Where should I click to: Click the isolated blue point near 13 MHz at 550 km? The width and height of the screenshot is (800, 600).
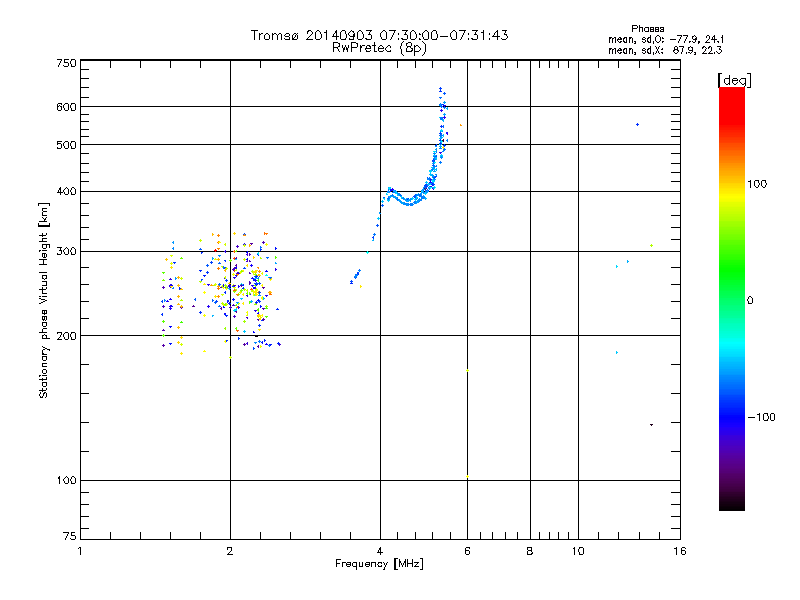(637, 124)
